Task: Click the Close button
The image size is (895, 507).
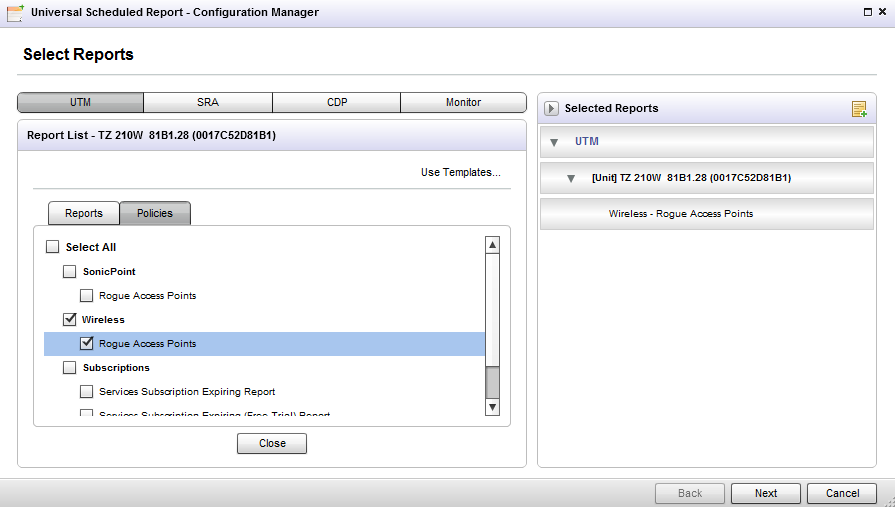Action: coord(272,443)
